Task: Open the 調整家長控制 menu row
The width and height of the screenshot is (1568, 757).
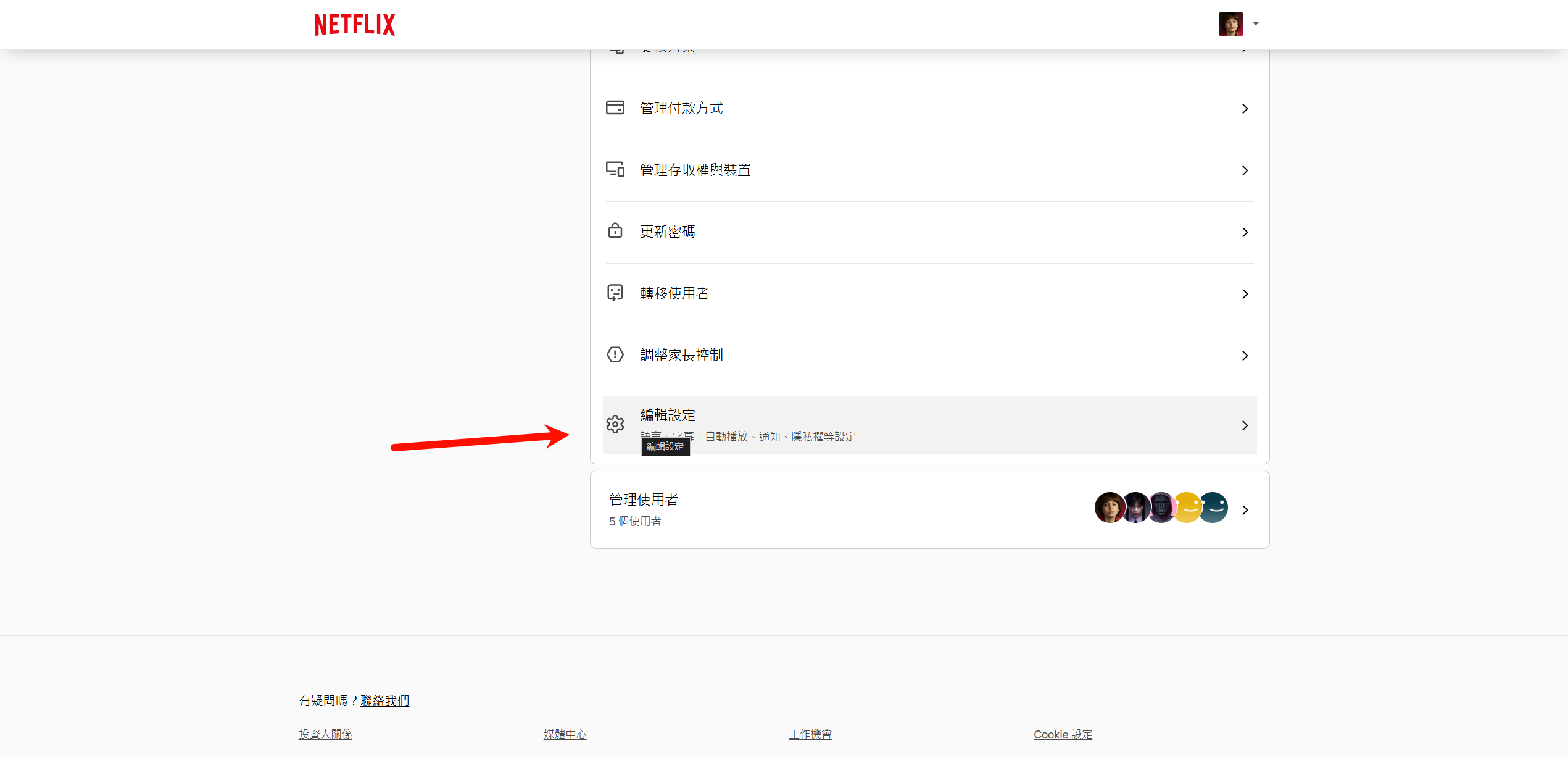Action: click(681, 356)
